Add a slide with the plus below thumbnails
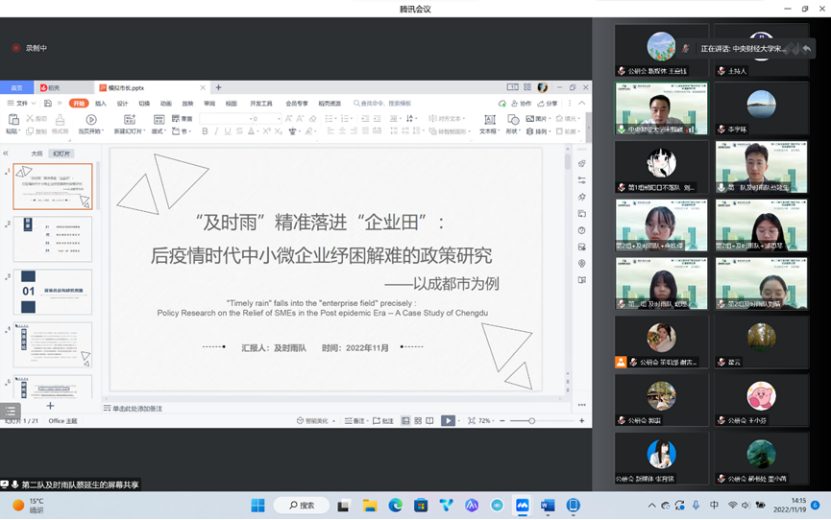The width and height of the screenshot is (831, 520). point(51,407)
